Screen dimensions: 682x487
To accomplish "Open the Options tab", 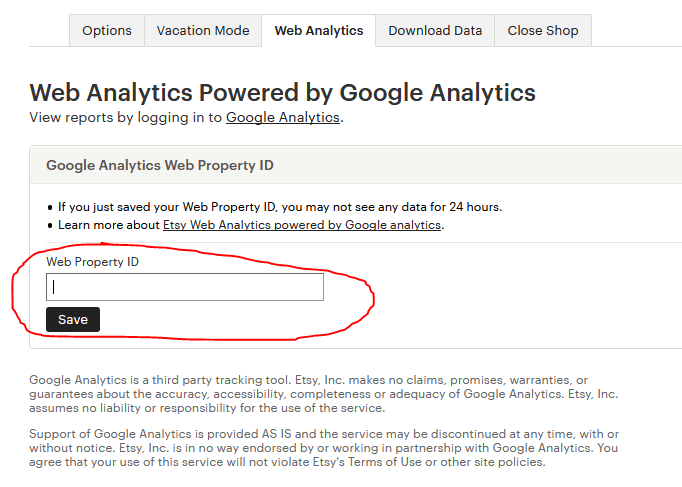I will [x=107, y=30].
